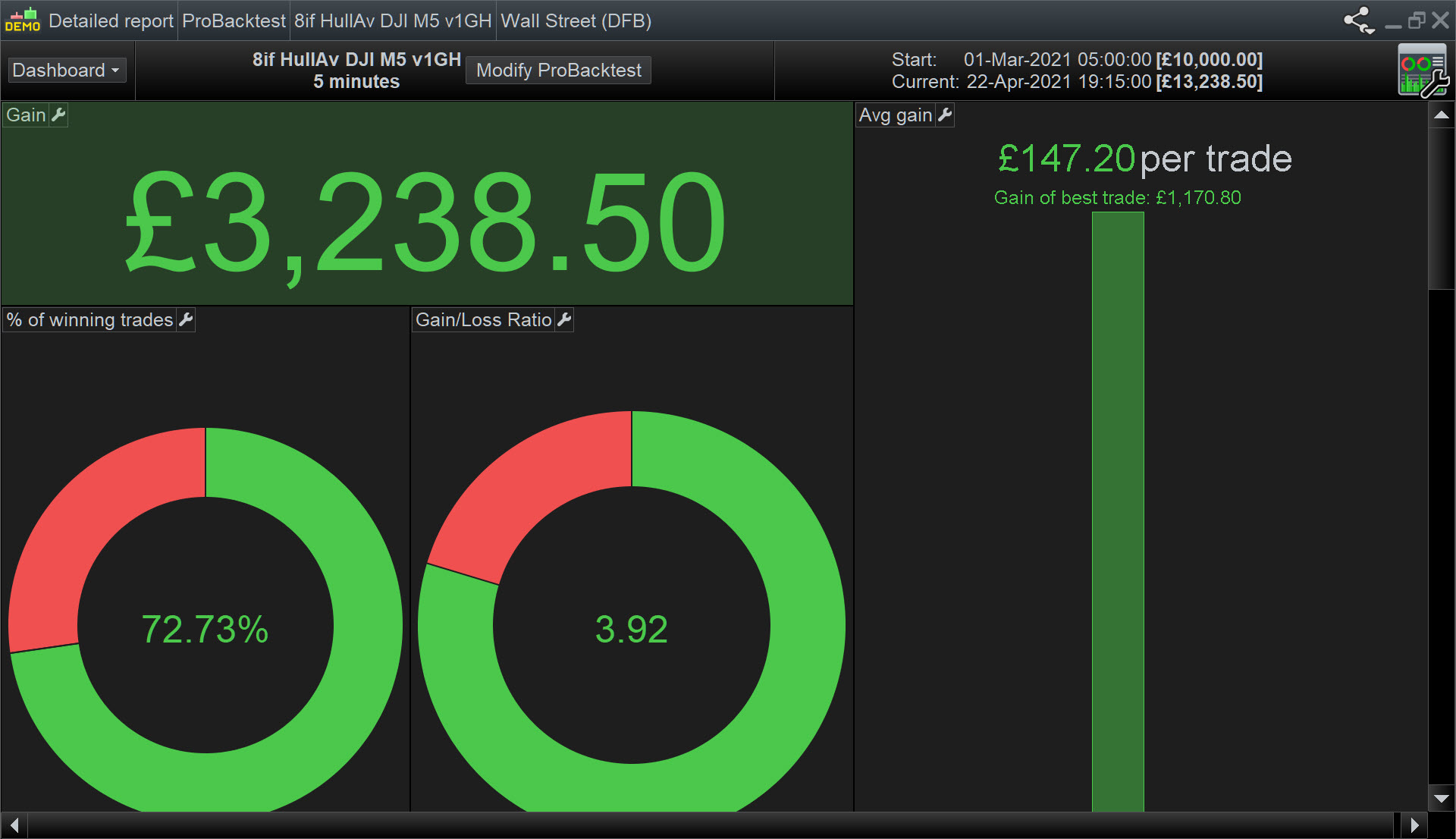Click the Gain panel wrench icon
1456x839 pixels.
pyautogui.click(x=58, y=115)
